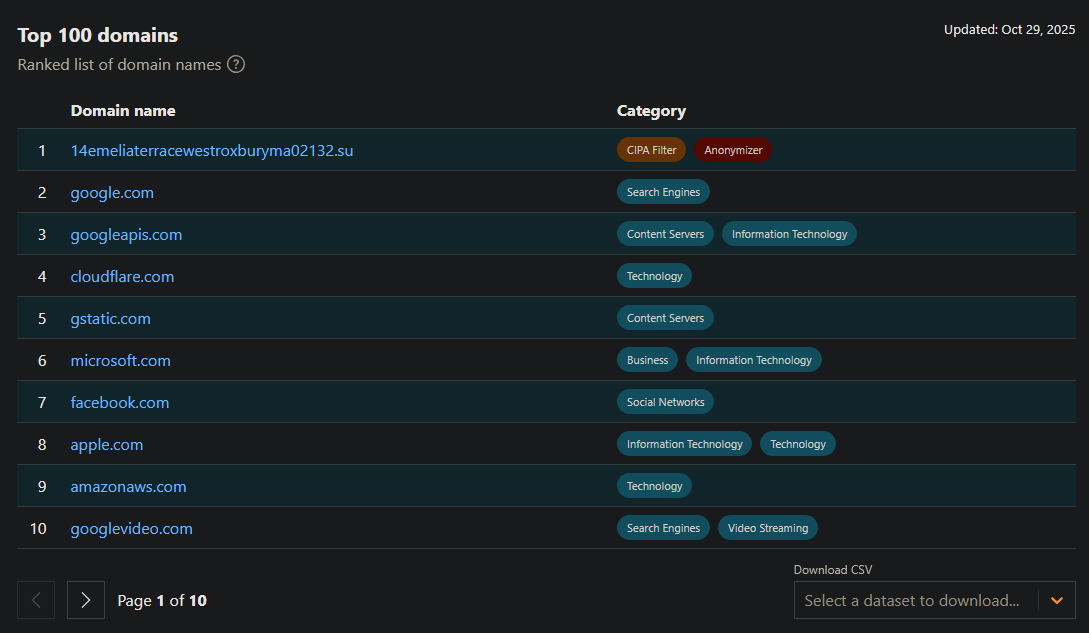Open gstatic.com domain details

tap(111, 319)
